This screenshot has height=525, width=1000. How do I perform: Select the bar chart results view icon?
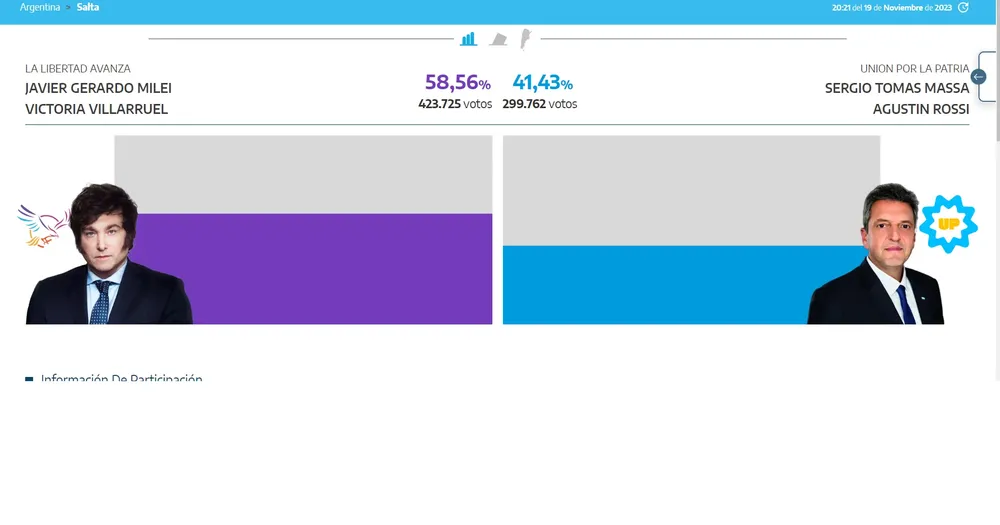[x=468, y=39]
